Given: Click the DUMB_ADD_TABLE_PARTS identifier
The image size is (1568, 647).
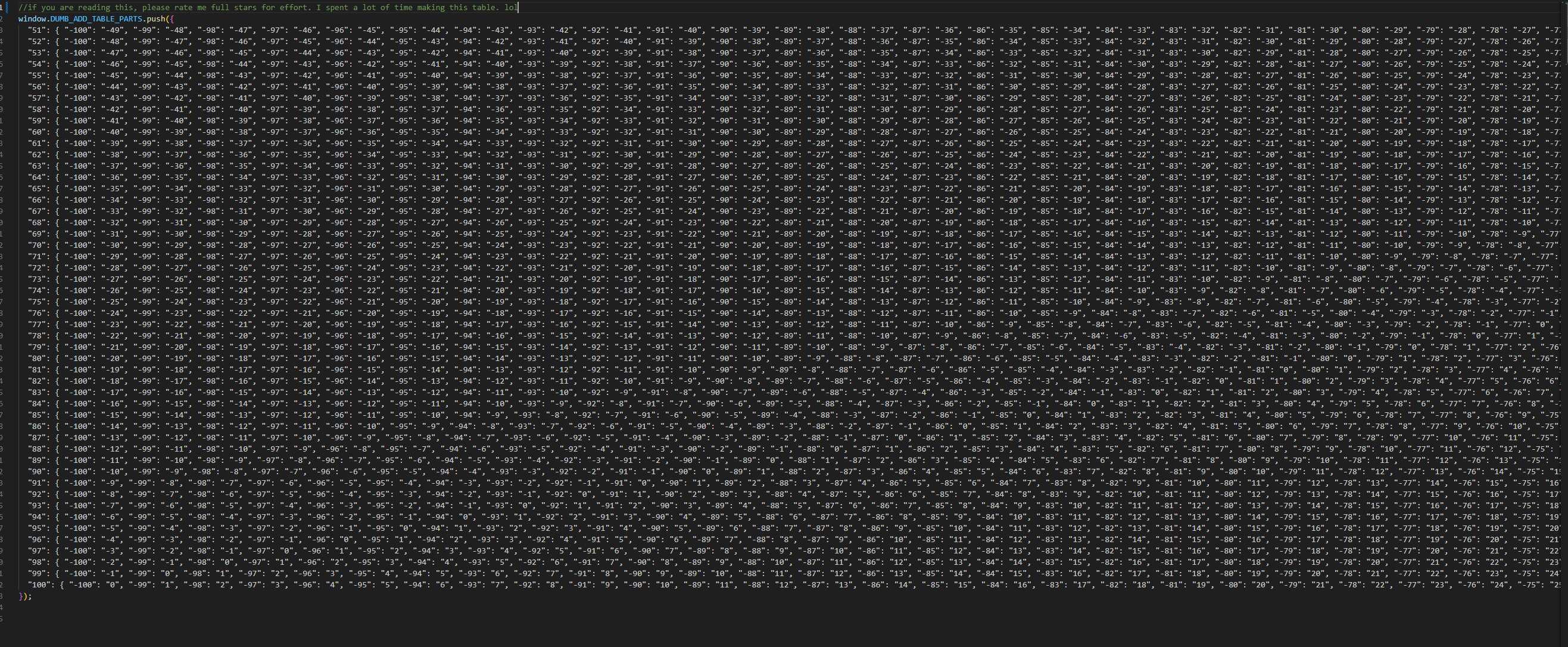Looking at the screenshot, I should (96, 19).
